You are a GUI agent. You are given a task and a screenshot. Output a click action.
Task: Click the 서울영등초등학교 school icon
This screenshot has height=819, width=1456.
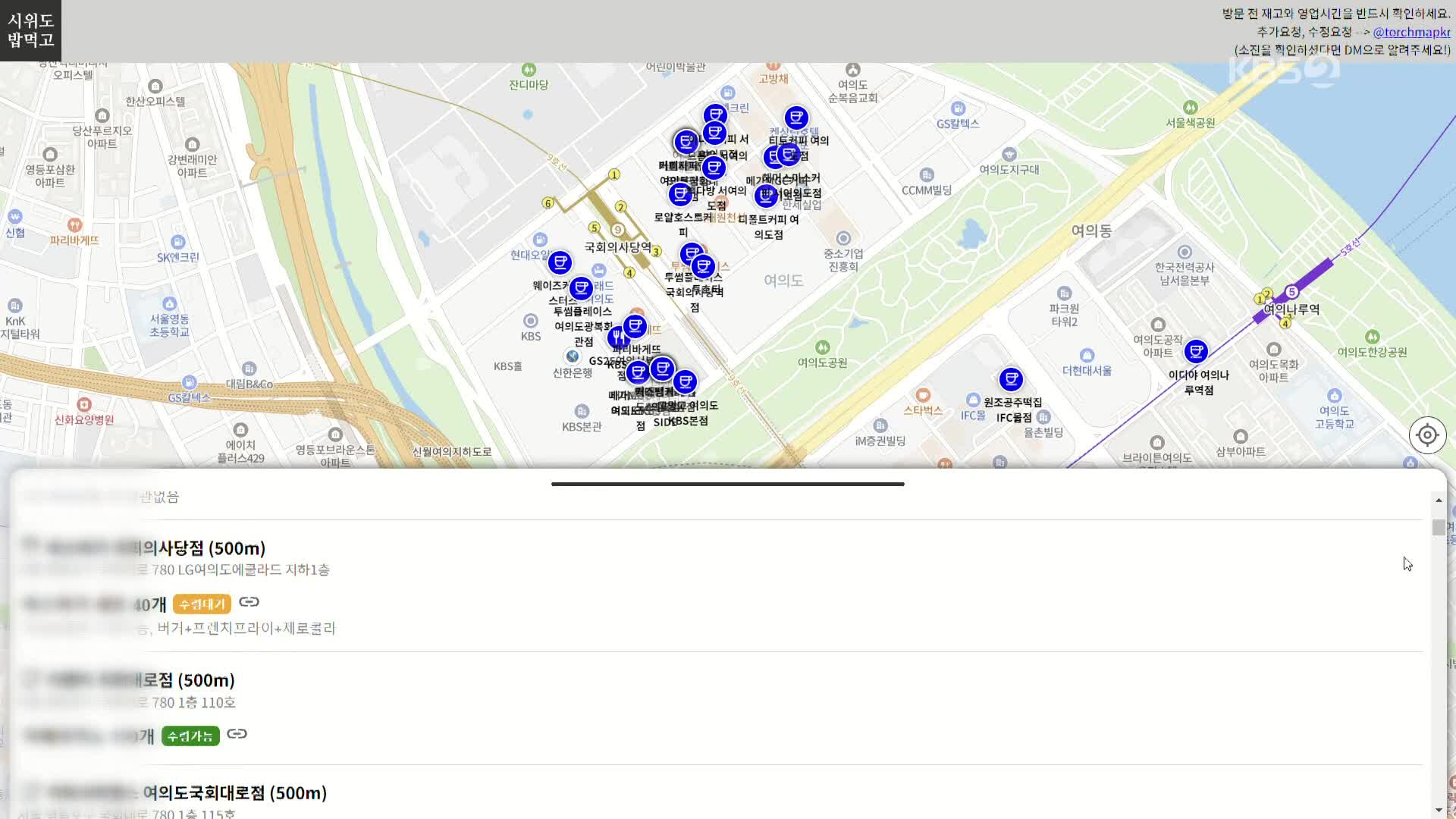click(170, 303)
